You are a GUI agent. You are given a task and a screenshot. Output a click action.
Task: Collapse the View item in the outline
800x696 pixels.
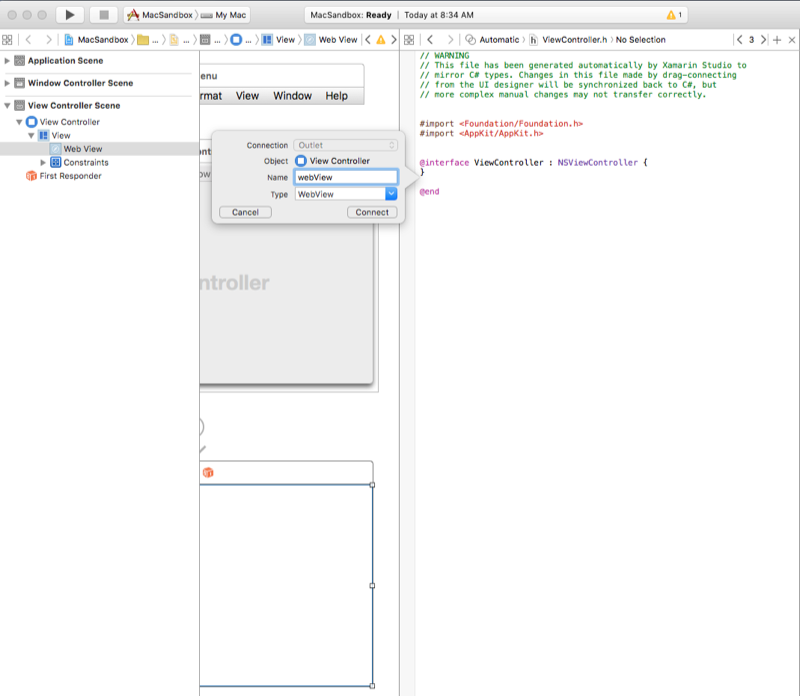coord(31,136)
